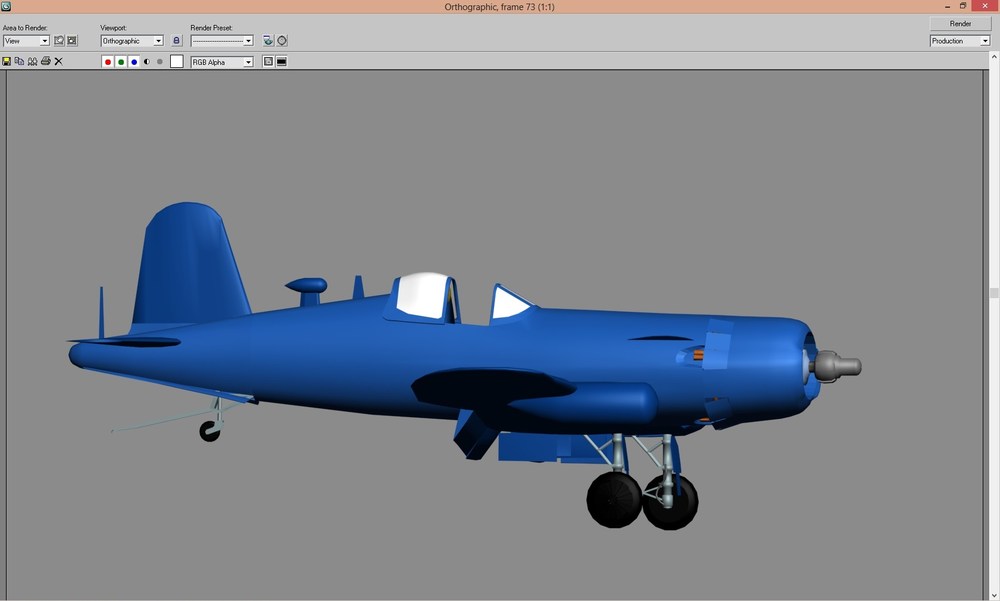This screenshot has width=1000, height=601.
Task: Open the Render Preset dropdown
Action: point(222,41)
